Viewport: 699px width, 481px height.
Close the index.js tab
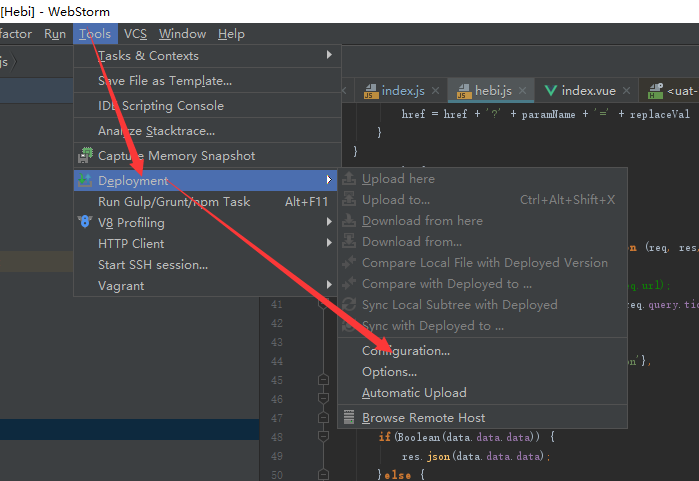coord(436,90)
